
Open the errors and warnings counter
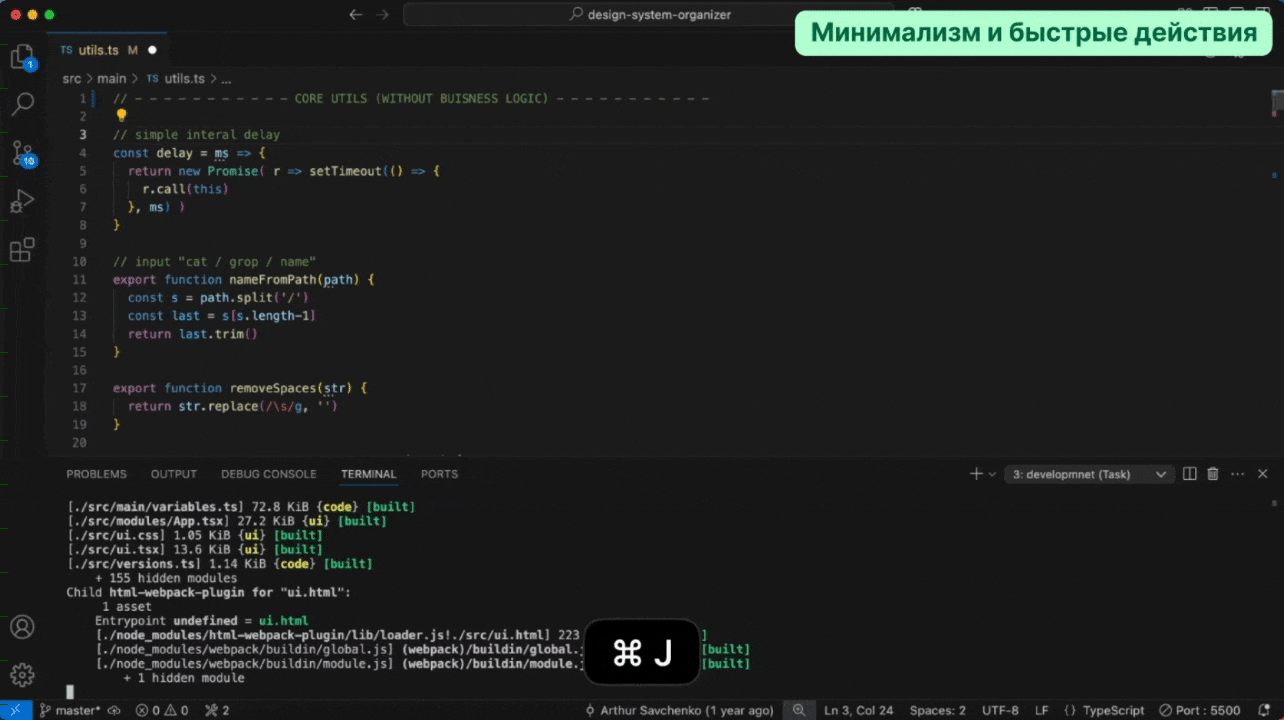(162, 710)
